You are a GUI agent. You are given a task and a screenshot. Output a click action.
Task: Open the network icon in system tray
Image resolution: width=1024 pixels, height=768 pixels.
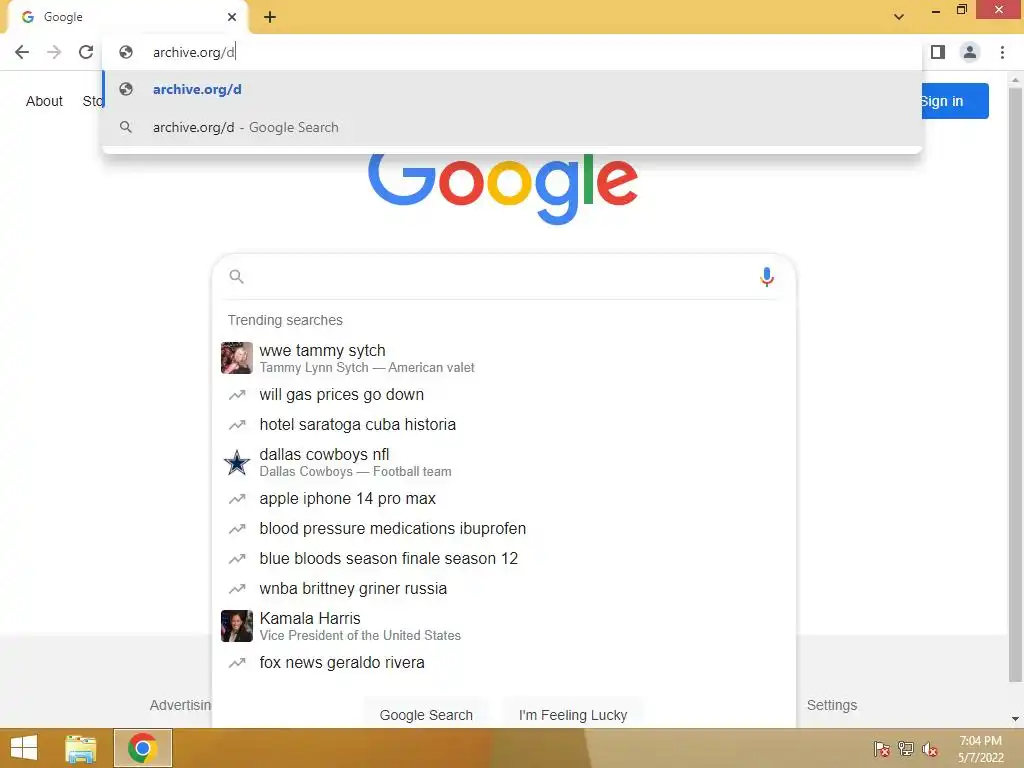point(906,749)
